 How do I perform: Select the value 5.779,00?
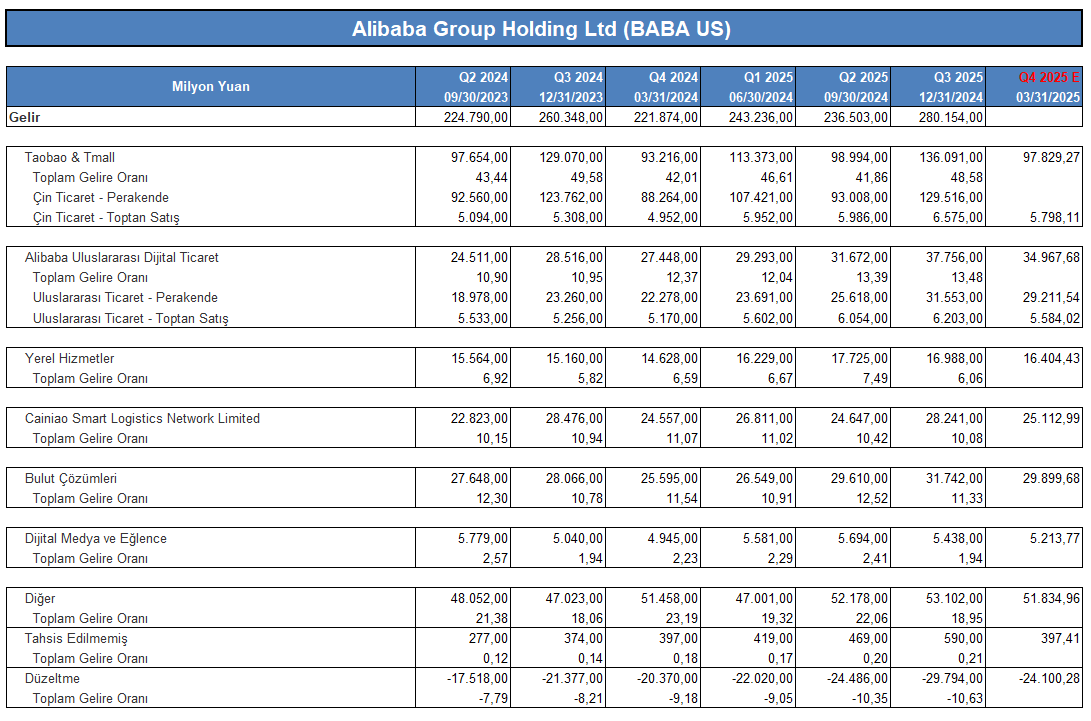pos(483,539)
